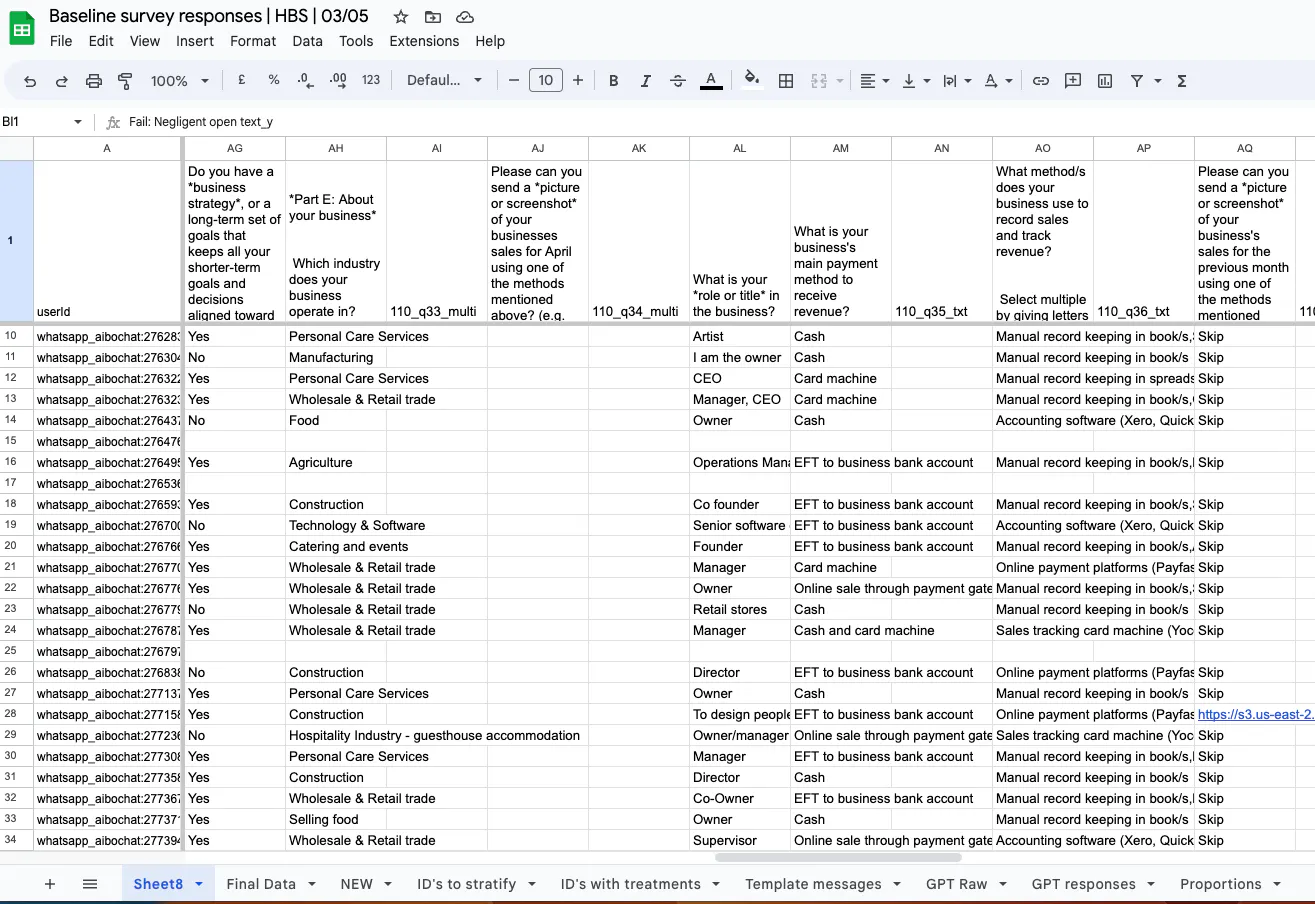Toggle bold formatting
The width and height of the screenshot is (1315, 904).
[x=614, y=81]
